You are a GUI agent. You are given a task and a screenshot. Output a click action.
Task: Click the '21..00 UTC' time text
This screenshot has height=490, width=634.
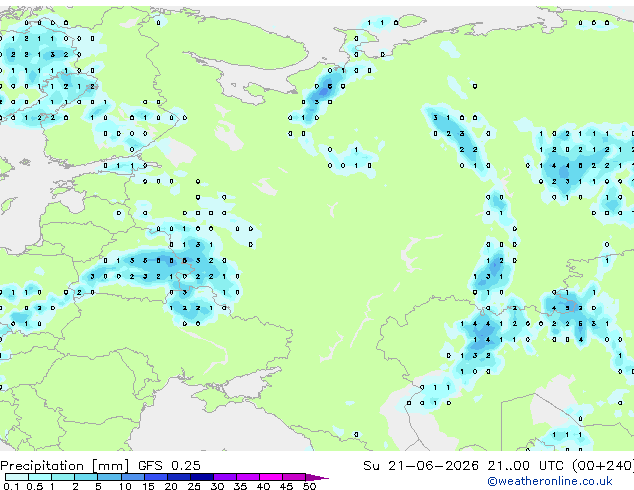pyautogui.click(x=525, y=466)
